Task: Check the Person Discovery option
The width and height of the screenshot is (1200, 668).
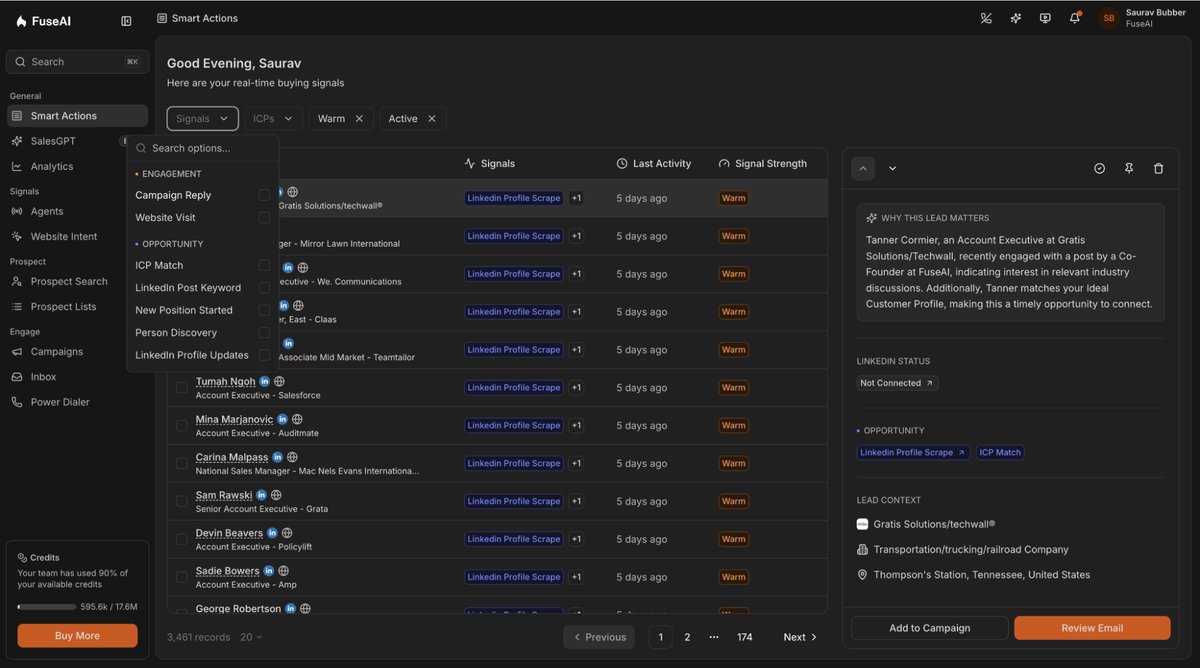Action: coord(264,332)
